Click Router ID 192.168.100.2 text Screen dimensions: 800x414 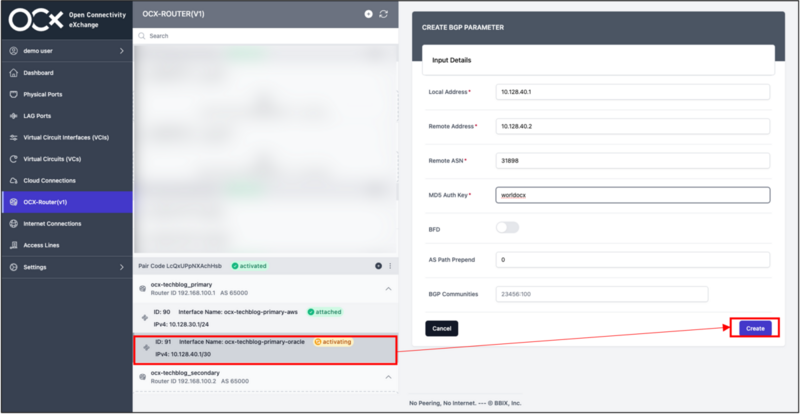click(x=183, y=381)
